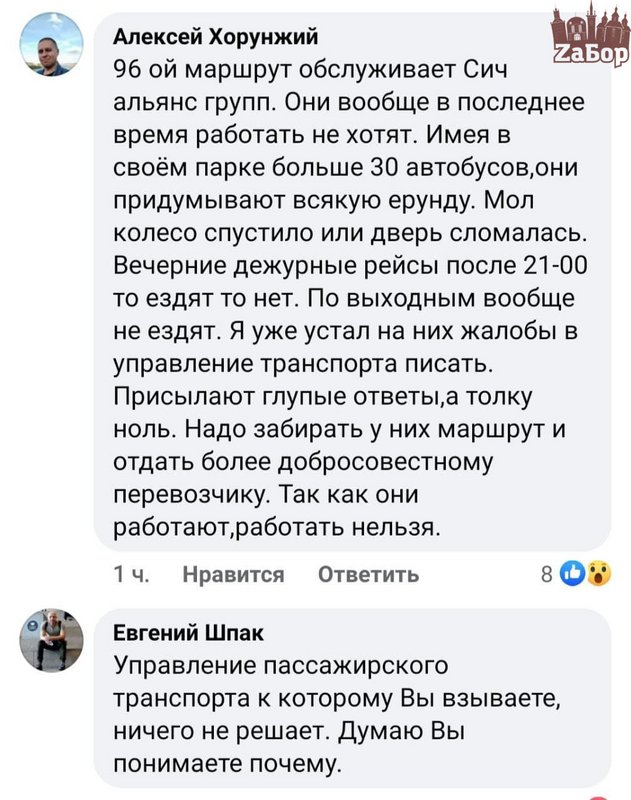Open the comment's '1 ч.' timestamp
Viewport: 631px width, 800px height.
tap(131, 575)
